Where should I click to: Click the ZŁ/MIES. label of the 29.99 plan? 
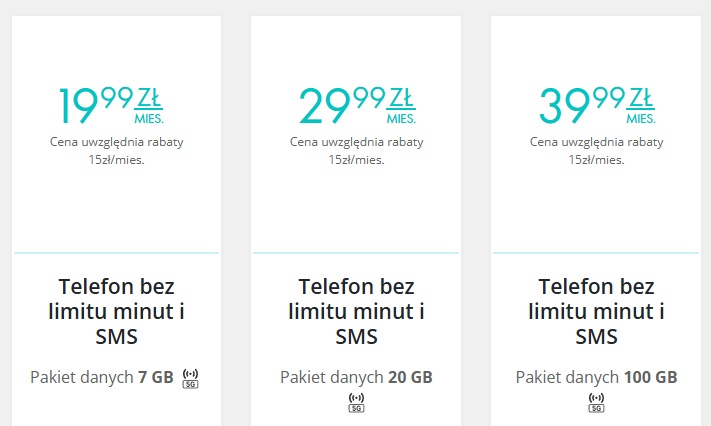tap(401, 106)
